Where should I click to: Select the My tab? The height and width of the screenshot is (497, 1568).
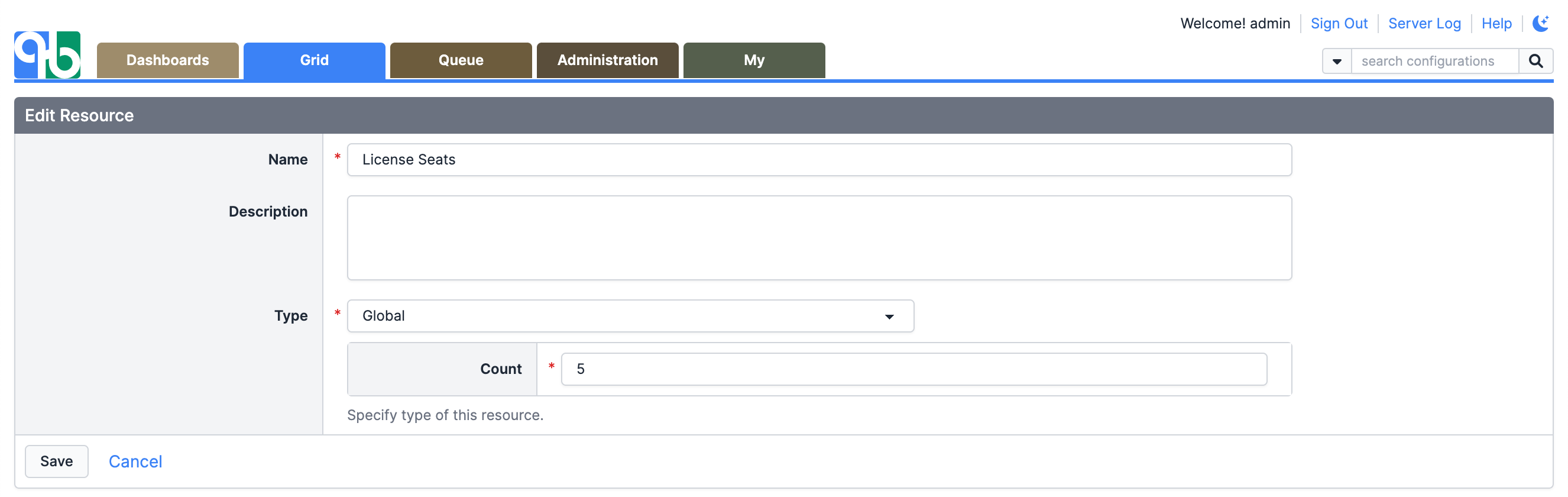754,60
